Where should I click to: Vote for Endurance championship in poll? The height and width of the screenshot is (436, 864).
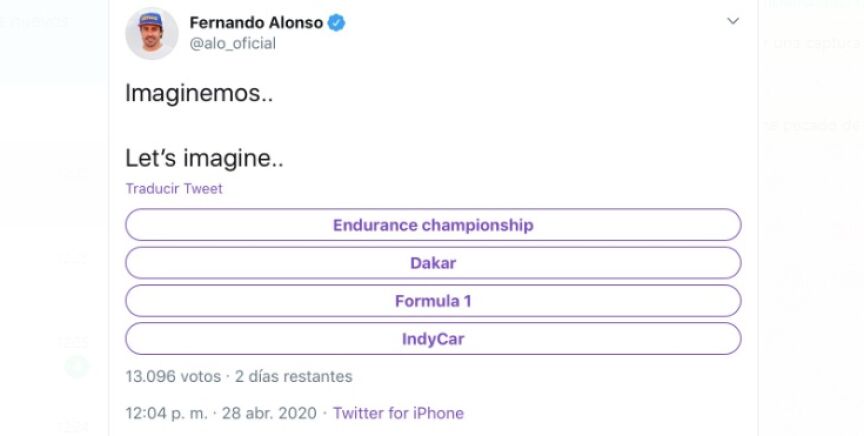click(432, 225)
